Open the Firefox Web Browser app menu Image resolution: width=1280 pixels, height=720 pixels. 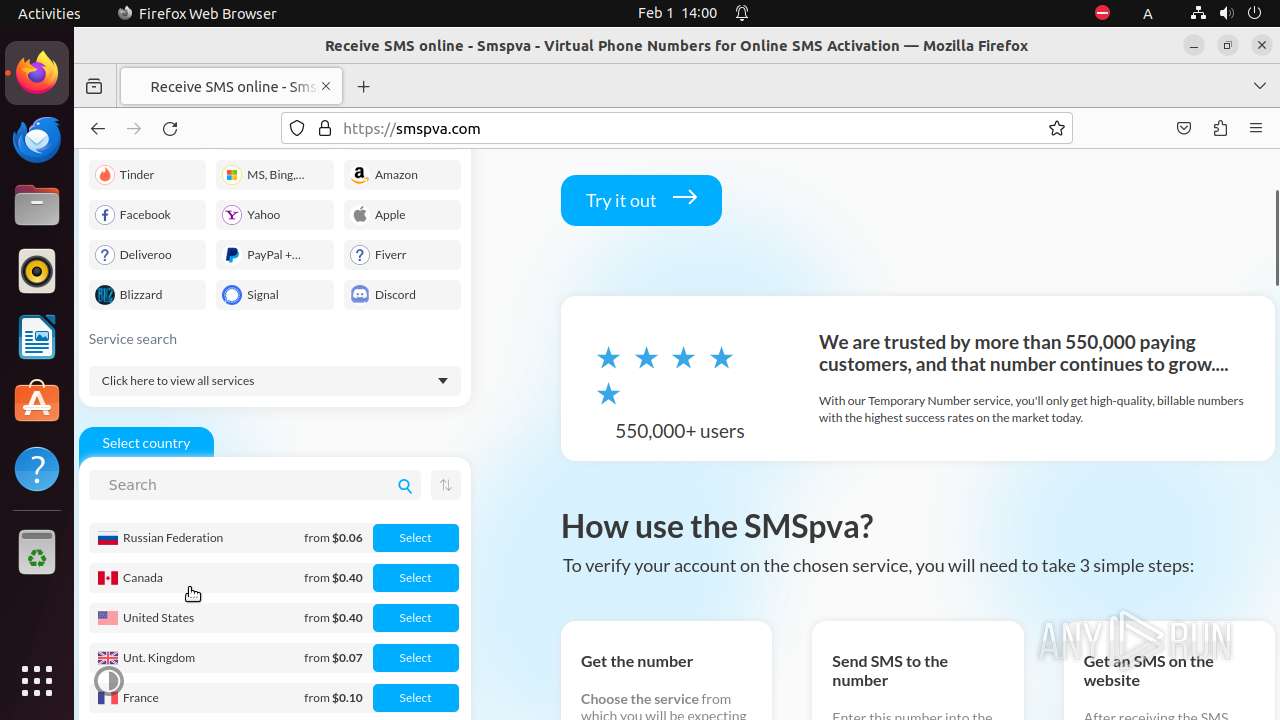coord(197,13)
